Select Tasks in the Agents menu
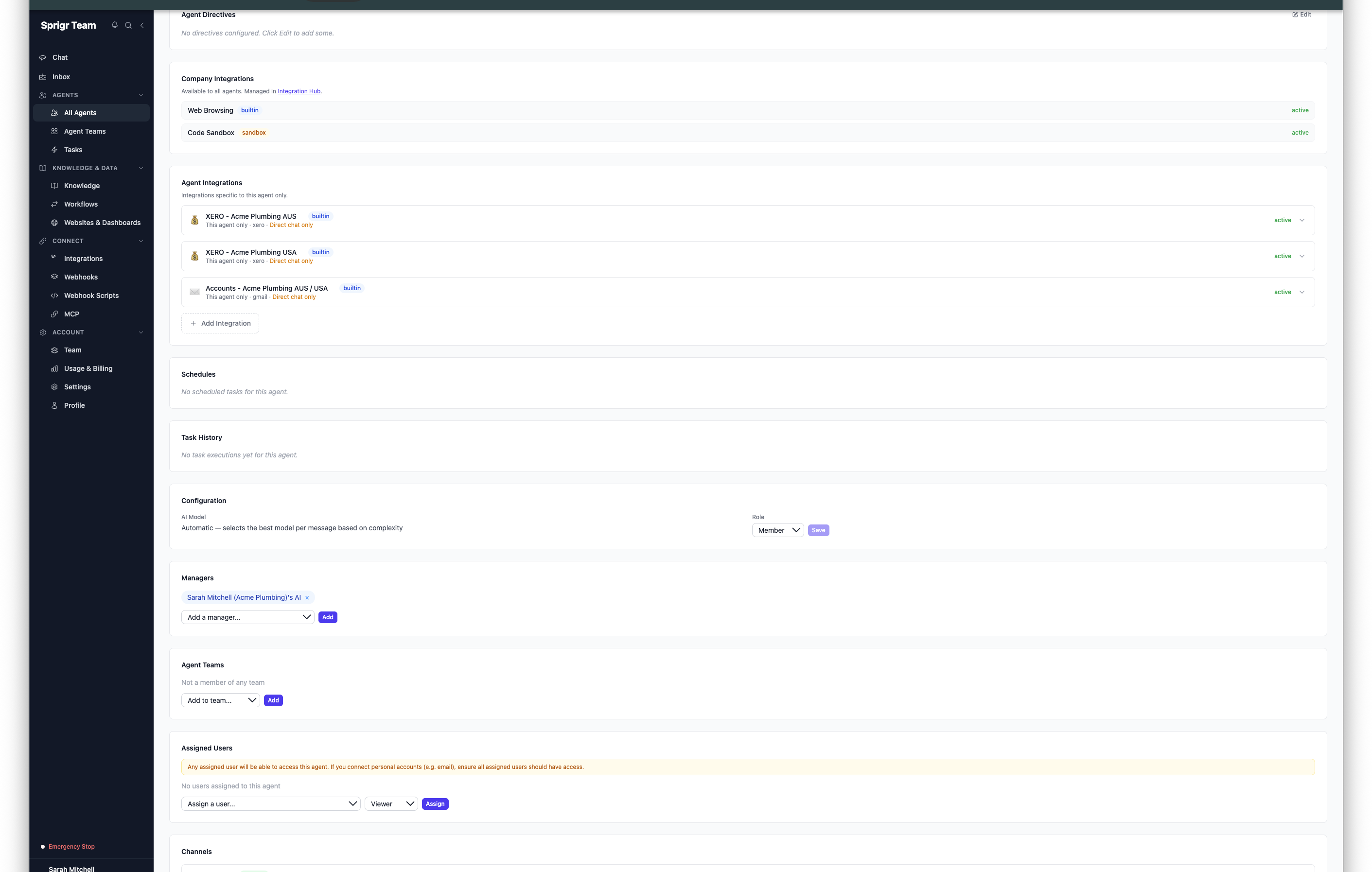The width and height of the screenshot is (1372, 872). click(73, 149)
